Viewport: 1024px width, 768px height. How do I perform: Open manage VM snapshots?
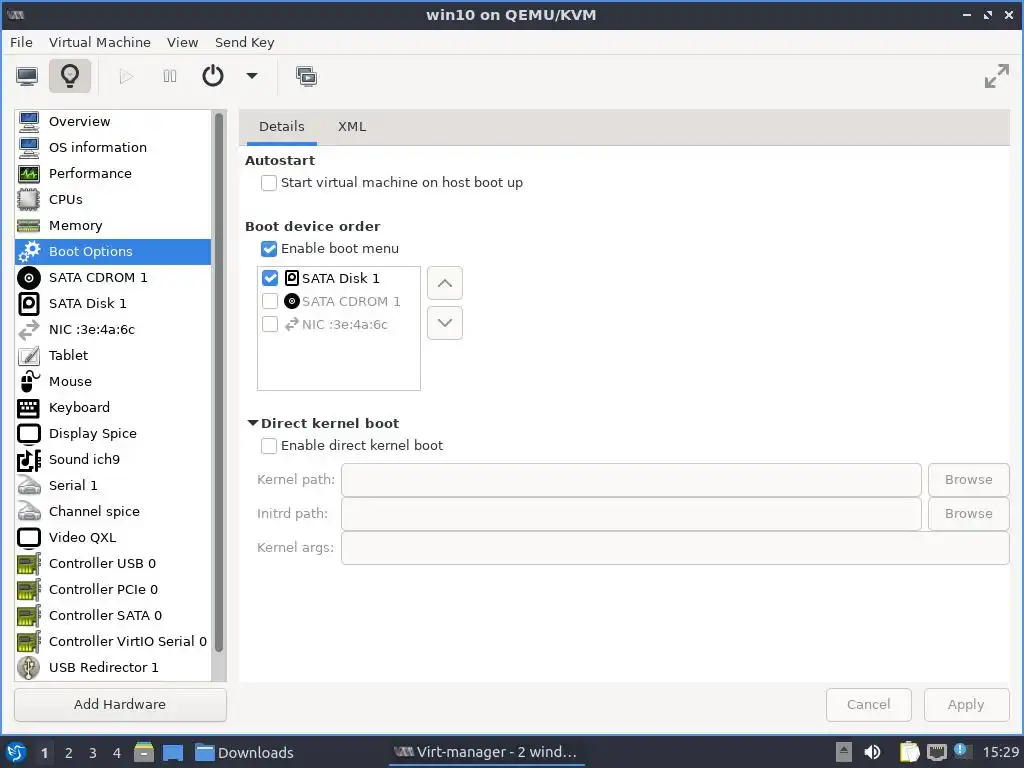tap(306, 76)
